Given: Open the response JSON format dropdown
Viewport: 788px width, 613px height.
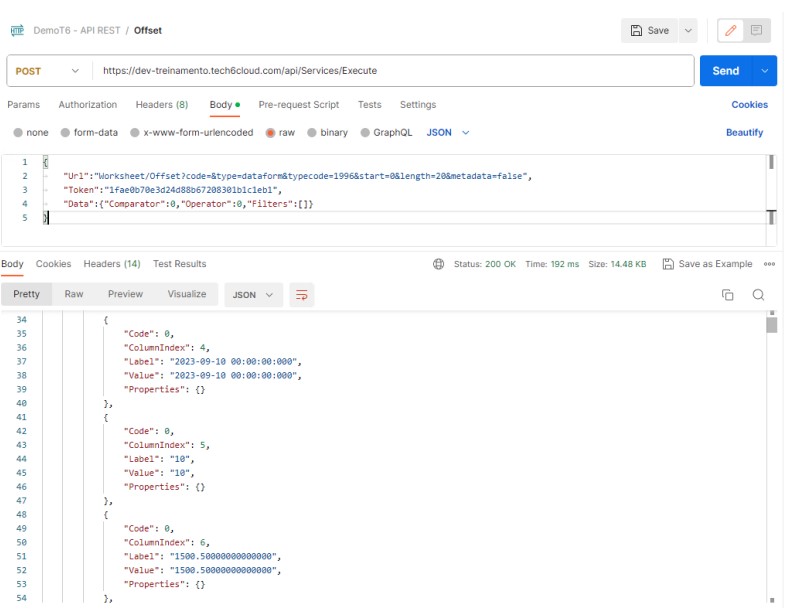Looking at the screenshot, I should point(253,295).
